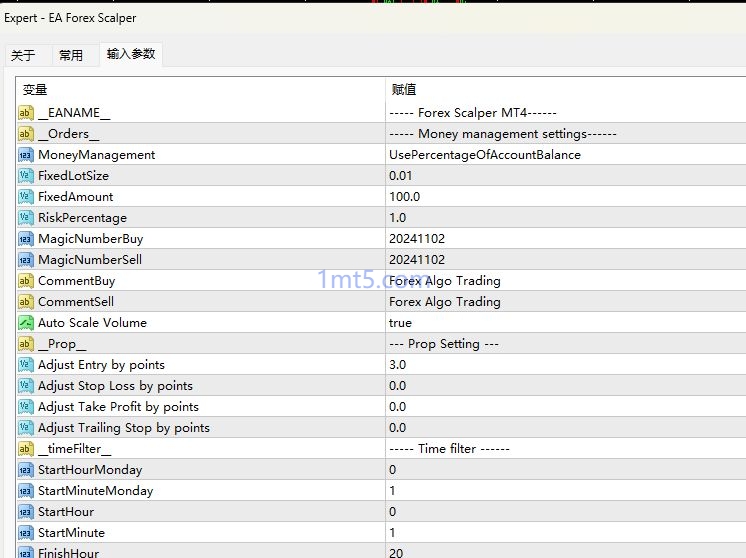This screenshot has height=558, width=746.
Task: Click the boolean icon beside Auto Scale Volume
Action: pos(26,323)
